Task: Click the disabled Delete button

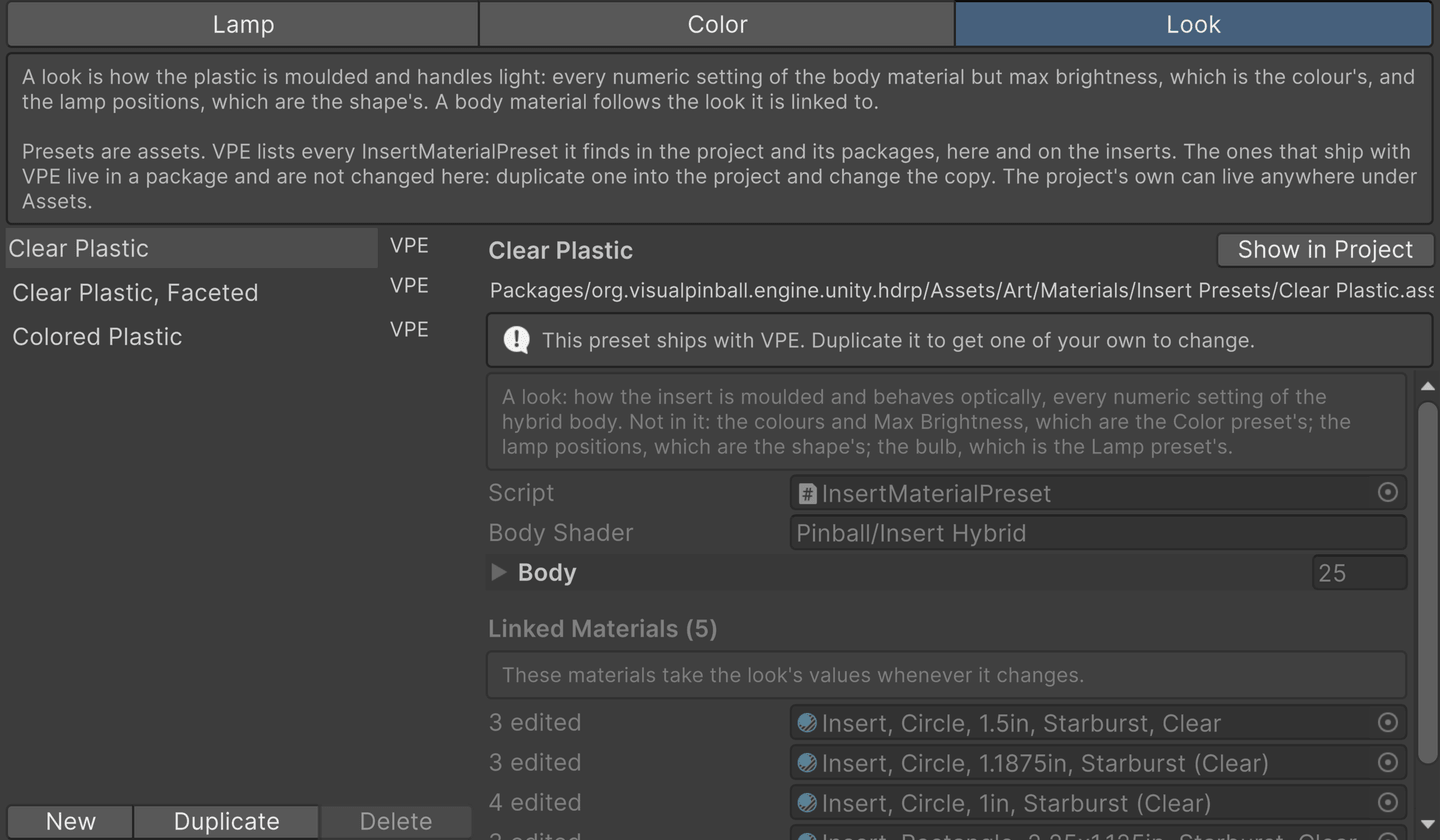Action: coord(395,821)
